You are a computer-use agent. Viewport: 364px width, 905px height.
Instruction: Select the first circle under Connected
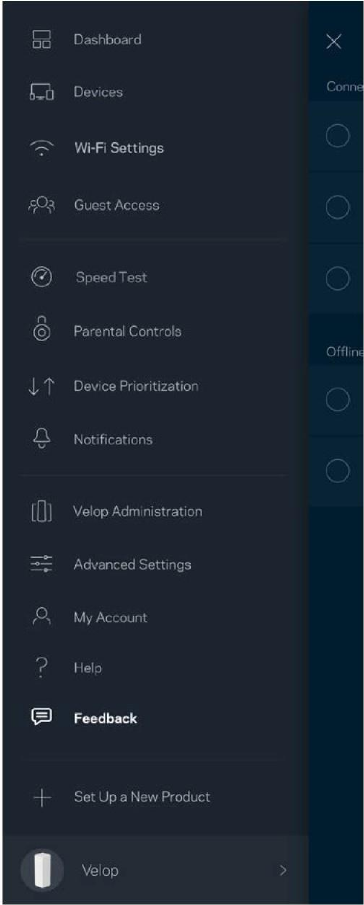click(x=337, y=136)
